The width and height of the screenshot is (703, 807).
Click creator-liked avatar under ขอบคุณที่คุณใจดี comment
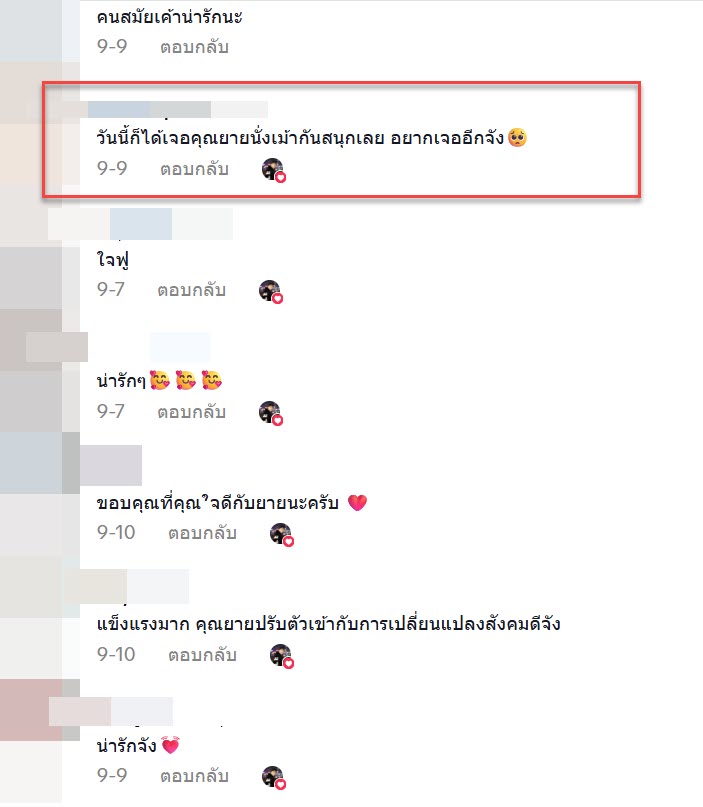[282, 534]
